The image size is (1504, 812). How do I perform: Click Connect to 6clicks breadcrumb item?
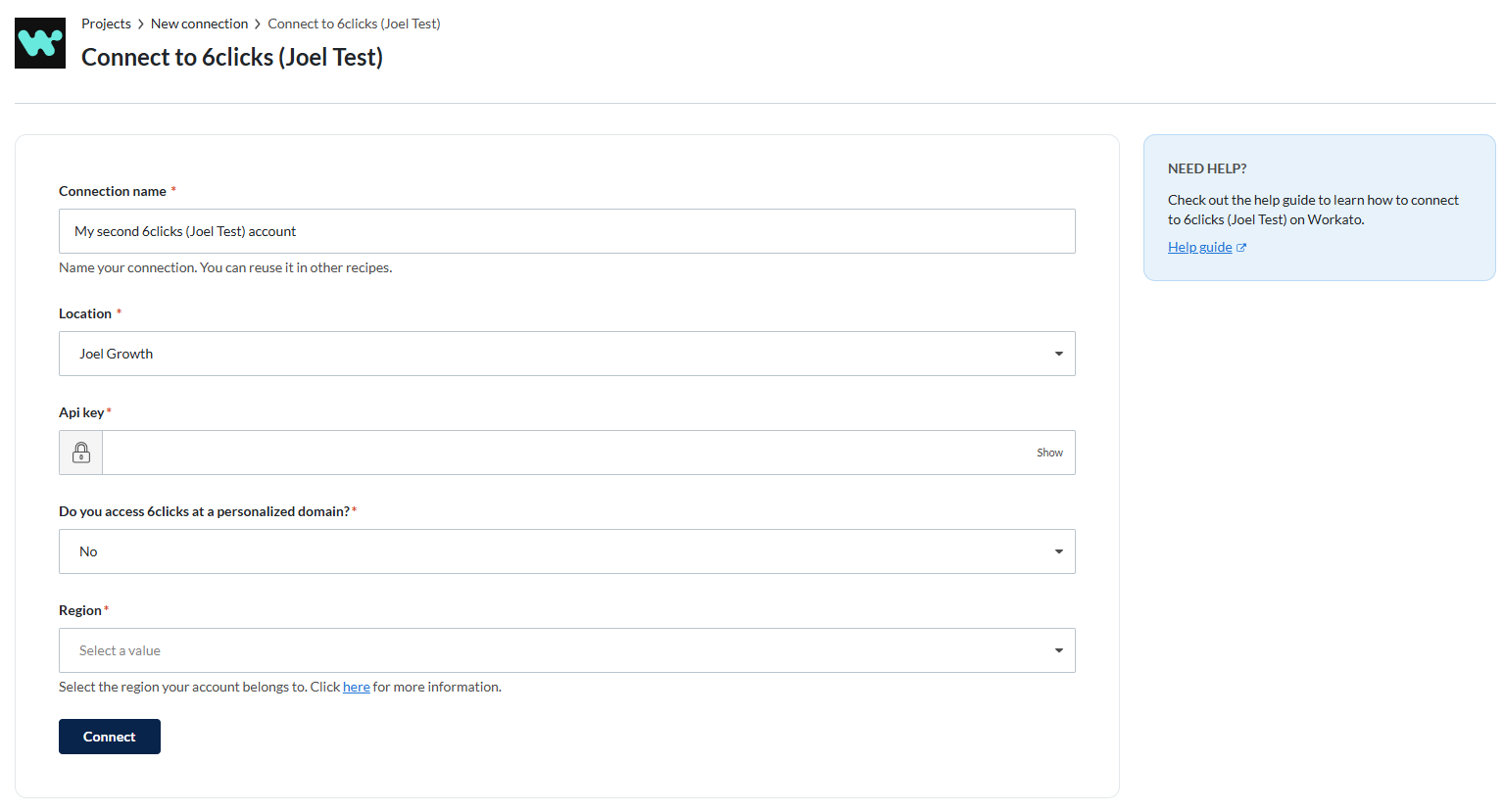click(x=354, y=24)
